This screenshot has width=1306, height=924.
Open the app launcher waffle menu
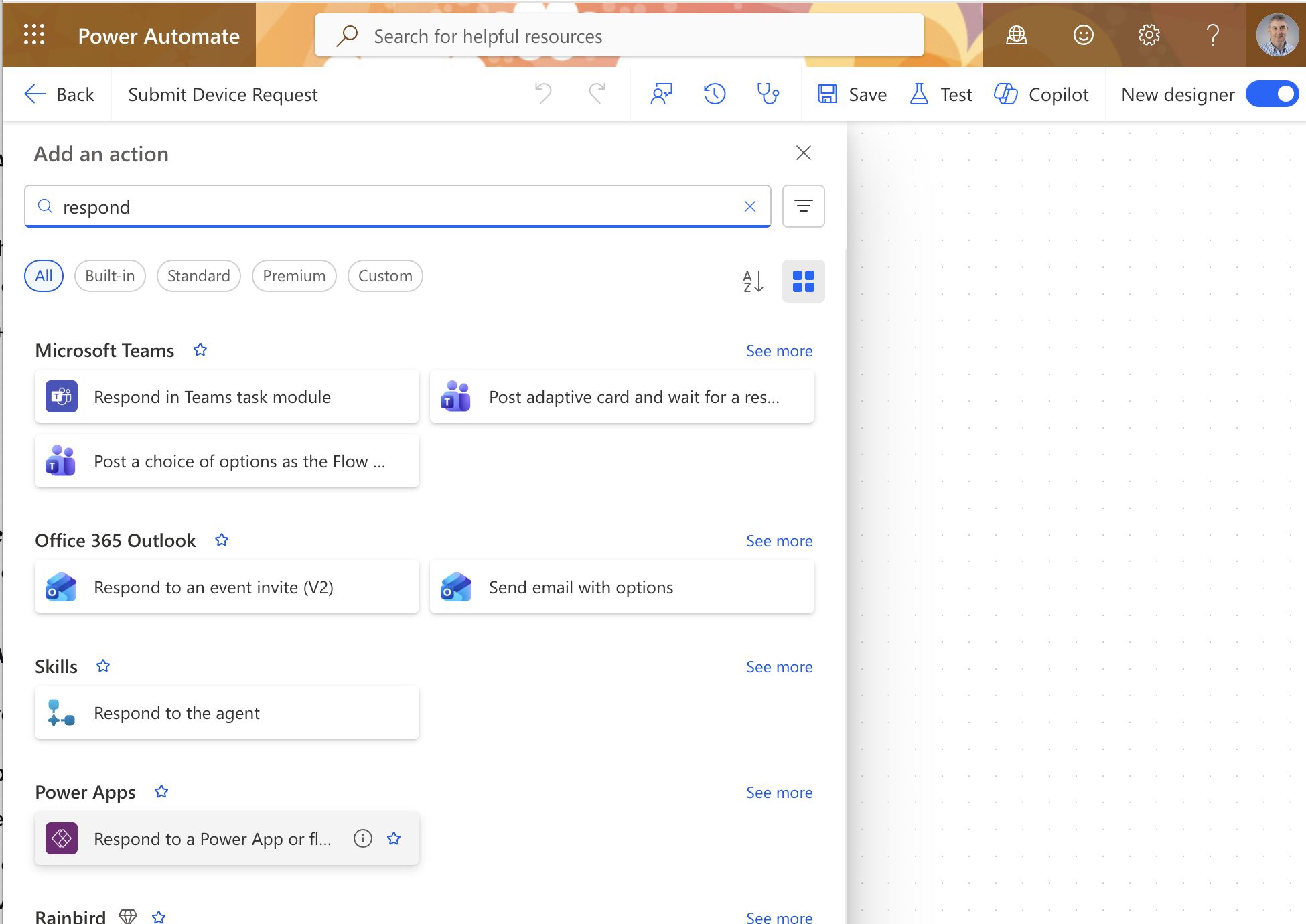(x=34, y=35)
